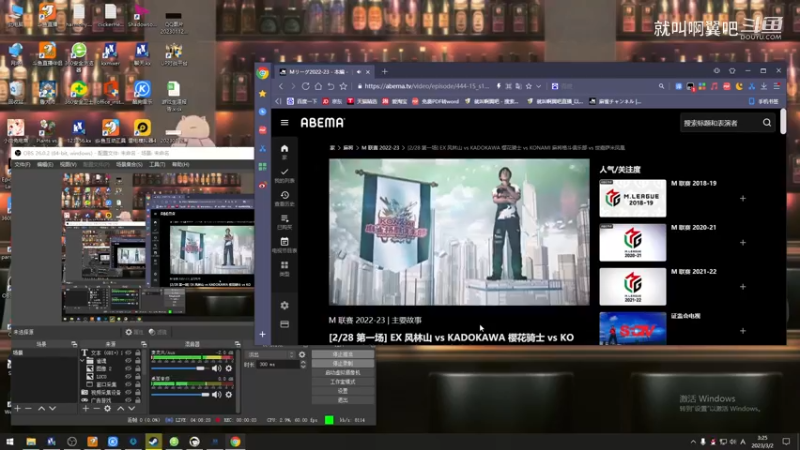Open viewing history icon in ABEMA sidebar
This screenshot has width=800, height=450.
284,195
